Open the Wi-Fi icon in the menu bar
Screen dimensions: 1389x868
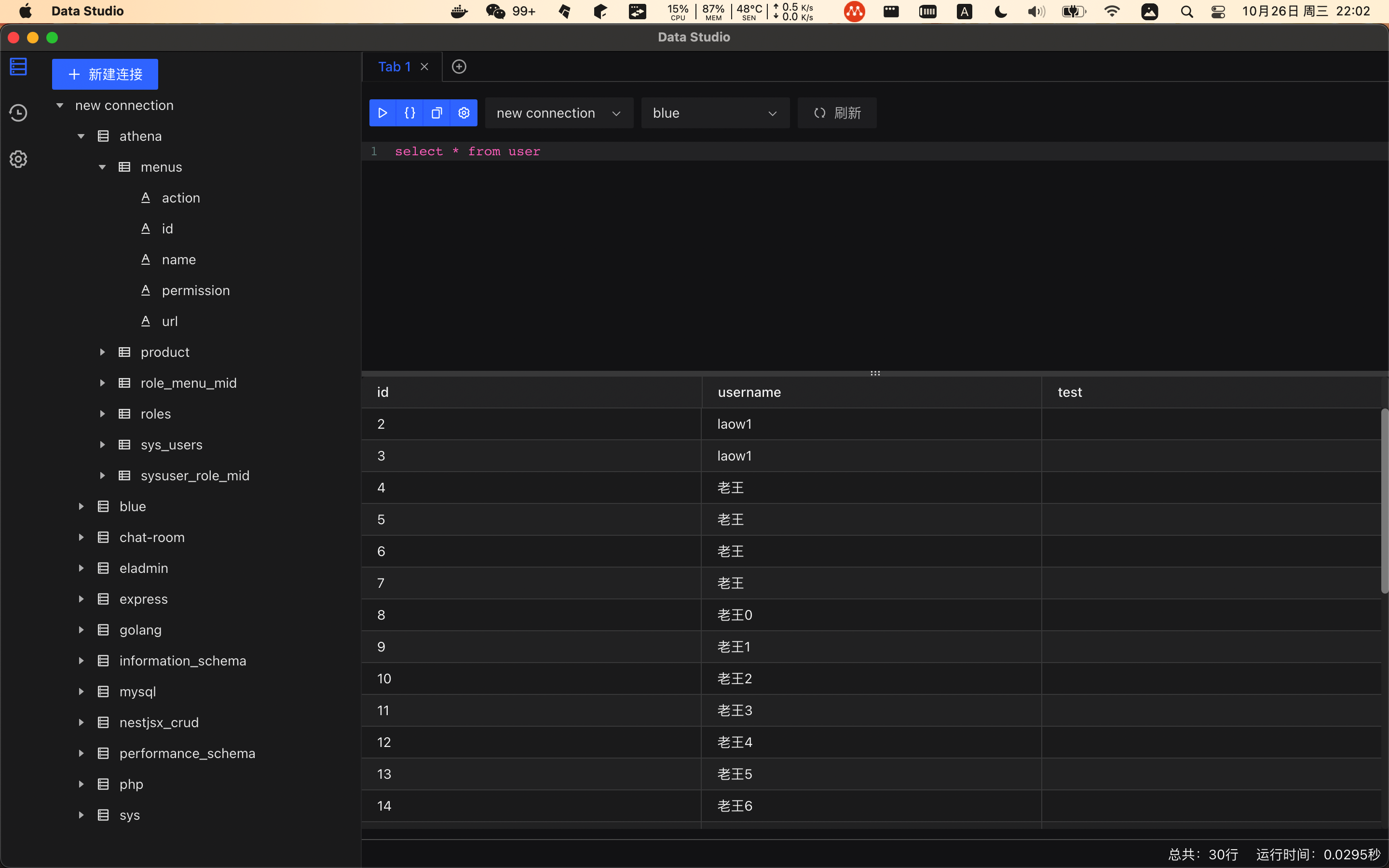coord(1112,11)
